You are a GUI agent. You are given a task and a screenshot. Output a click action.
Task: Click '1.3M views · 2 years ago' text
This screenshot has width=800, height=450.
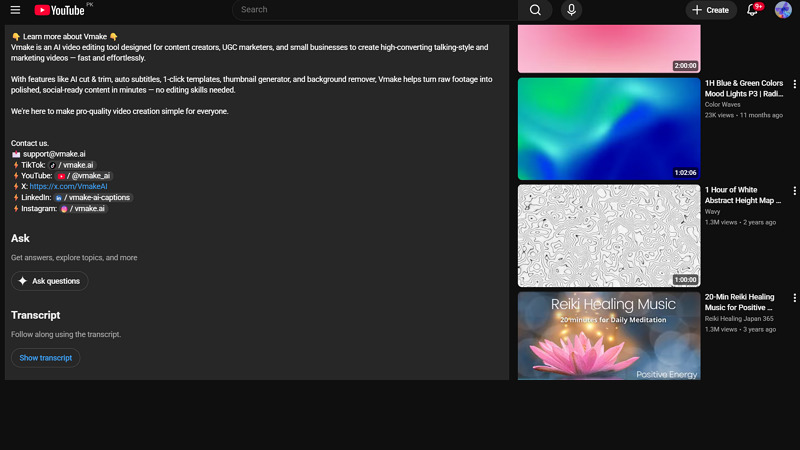[x=740, y=222]
